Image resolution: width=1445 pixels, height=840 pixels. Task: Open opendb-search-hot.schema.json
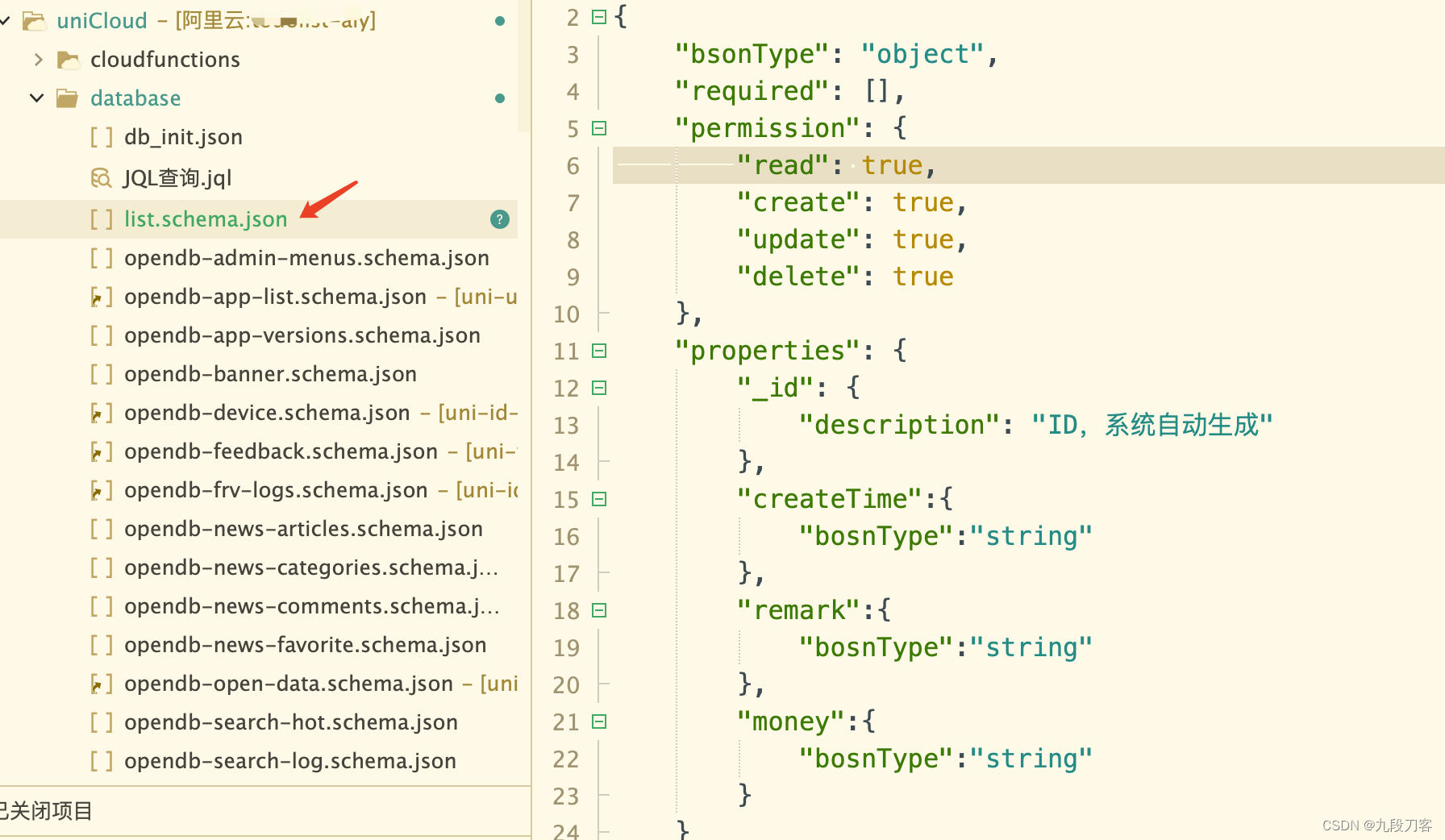291,722
